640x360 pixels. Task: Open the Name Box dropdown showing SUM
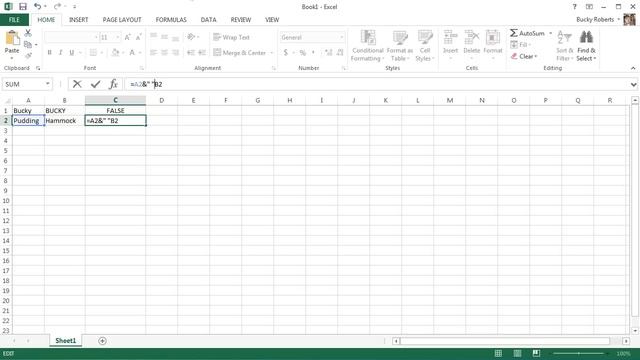pyautogui.click(x=48, y=84)
